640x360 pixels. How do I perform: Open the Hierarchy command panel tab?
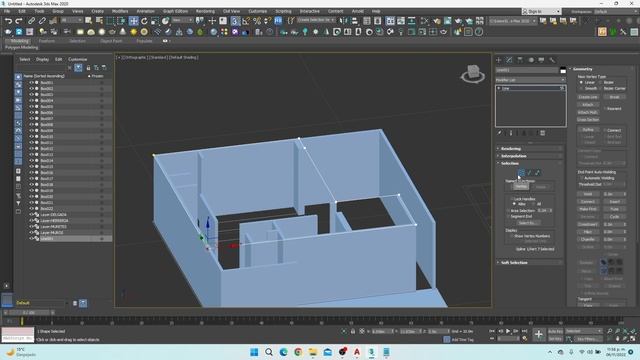[520, 60]
